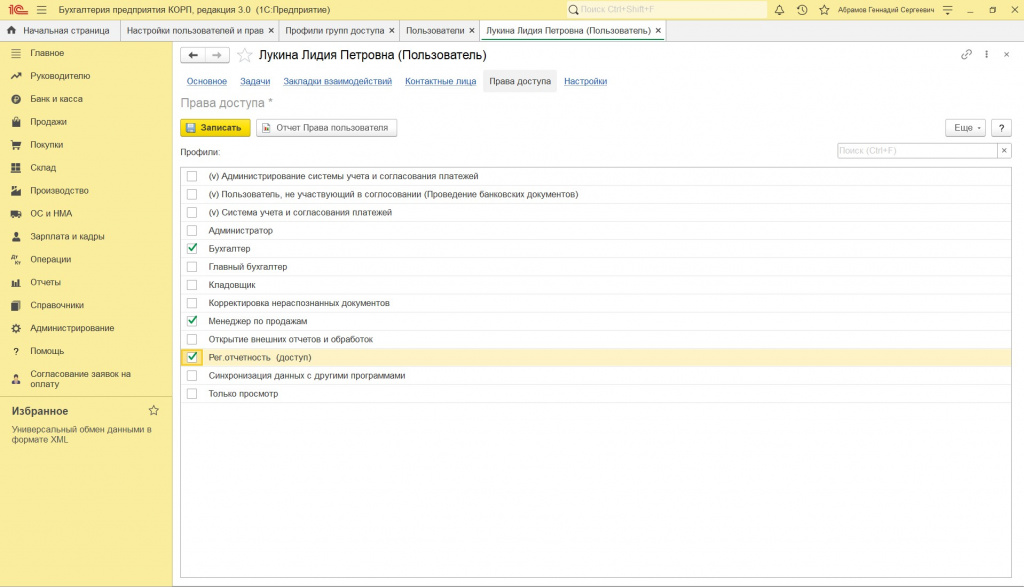The width and height of the screenshot is (1024, 587).
Task: Enable Синхронизация данных с другими программами checkbox
Action: [191, 375]
